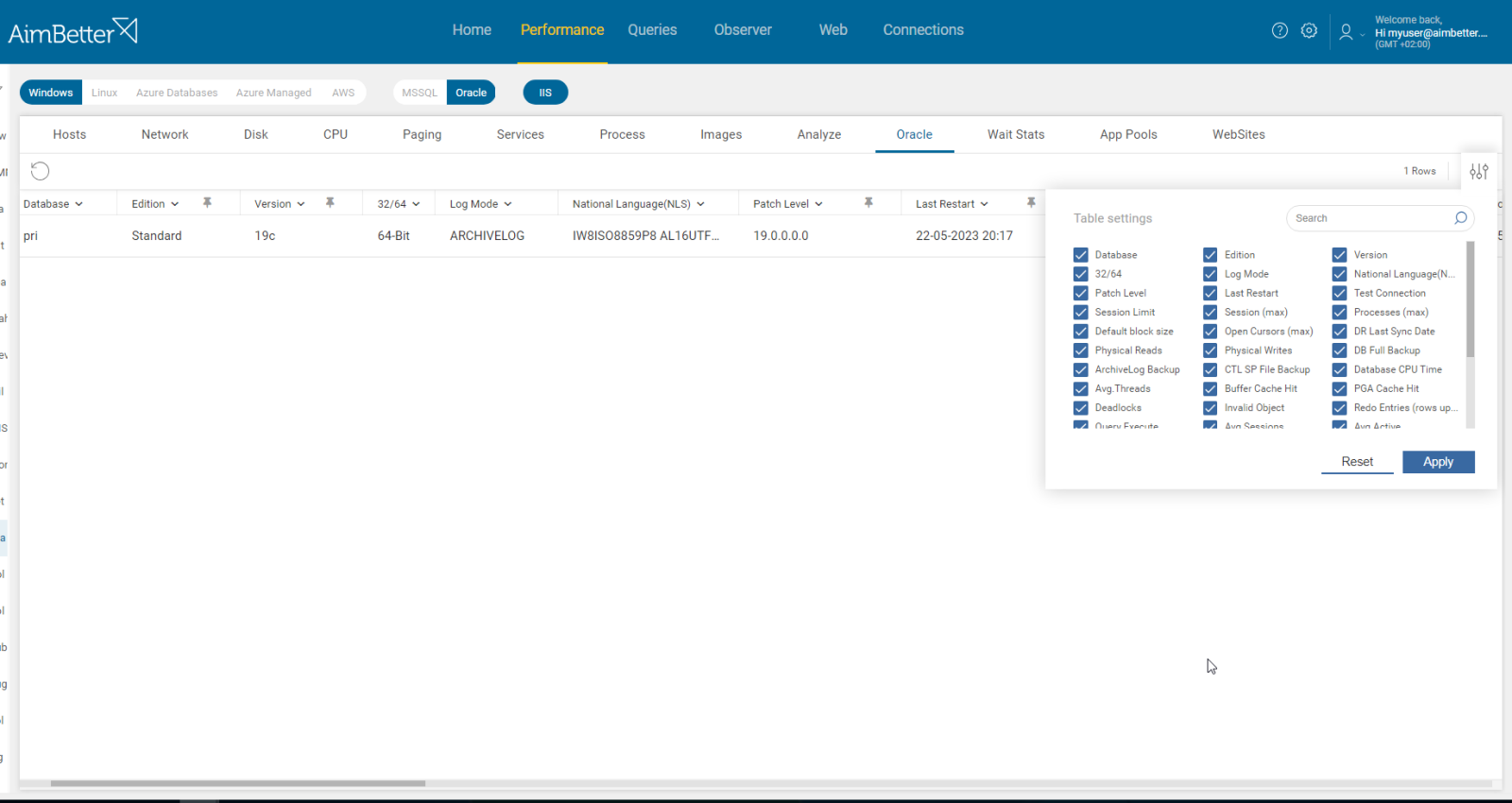Open the Log Mode column dropdown arrow
Image resolution: width=1512 pixels, height=803 pixels.
pos(507,204)
